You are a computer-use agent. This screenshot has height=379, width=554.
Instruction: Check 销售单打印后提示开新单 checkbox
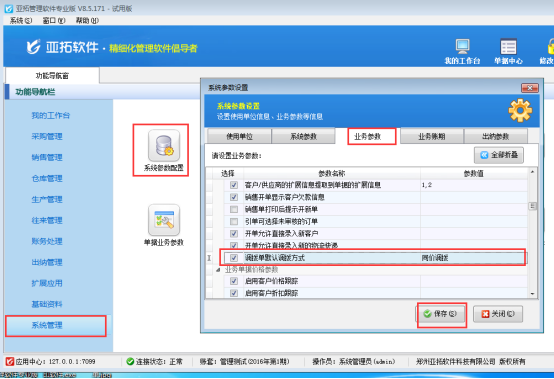(234, 209)
